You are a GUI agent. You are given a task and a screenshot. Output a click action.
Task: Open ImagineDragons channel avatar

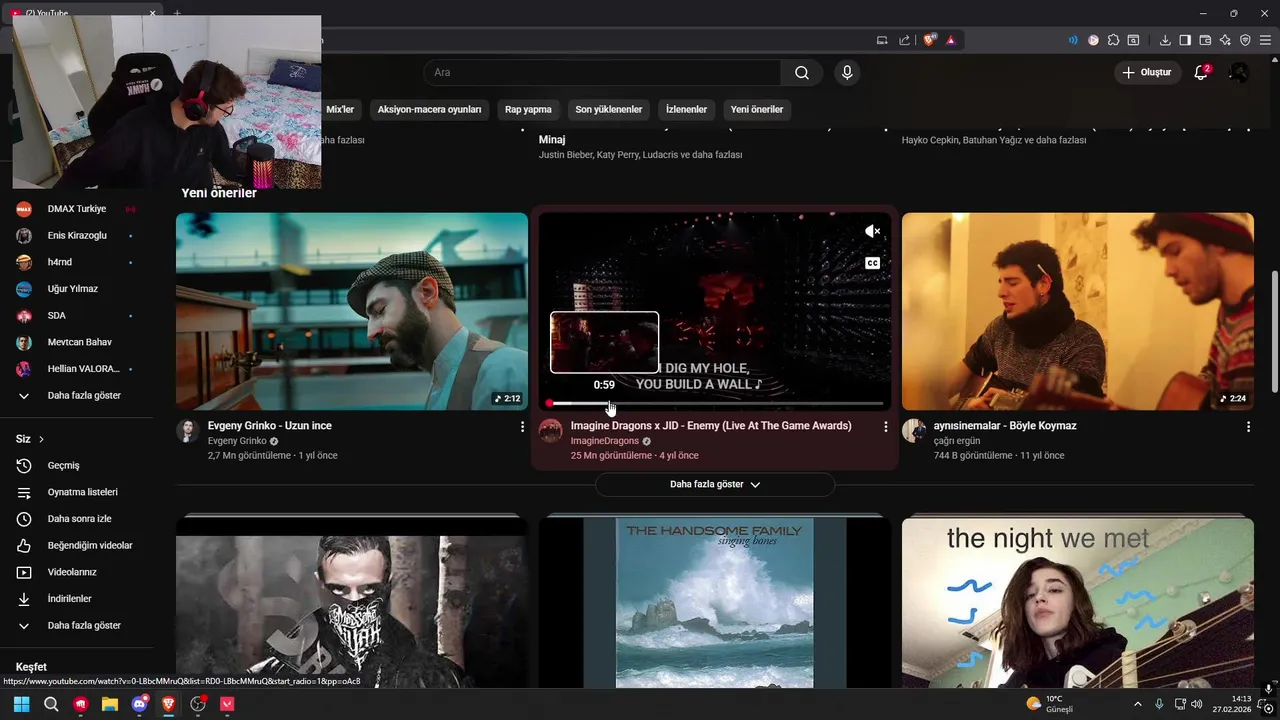tap(551, 431)
